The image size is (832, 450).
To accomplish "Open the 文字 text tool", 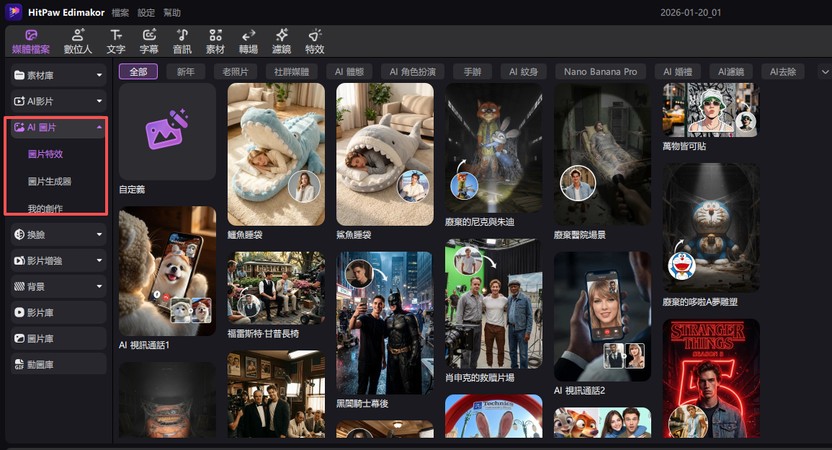I will coord(116,41).
